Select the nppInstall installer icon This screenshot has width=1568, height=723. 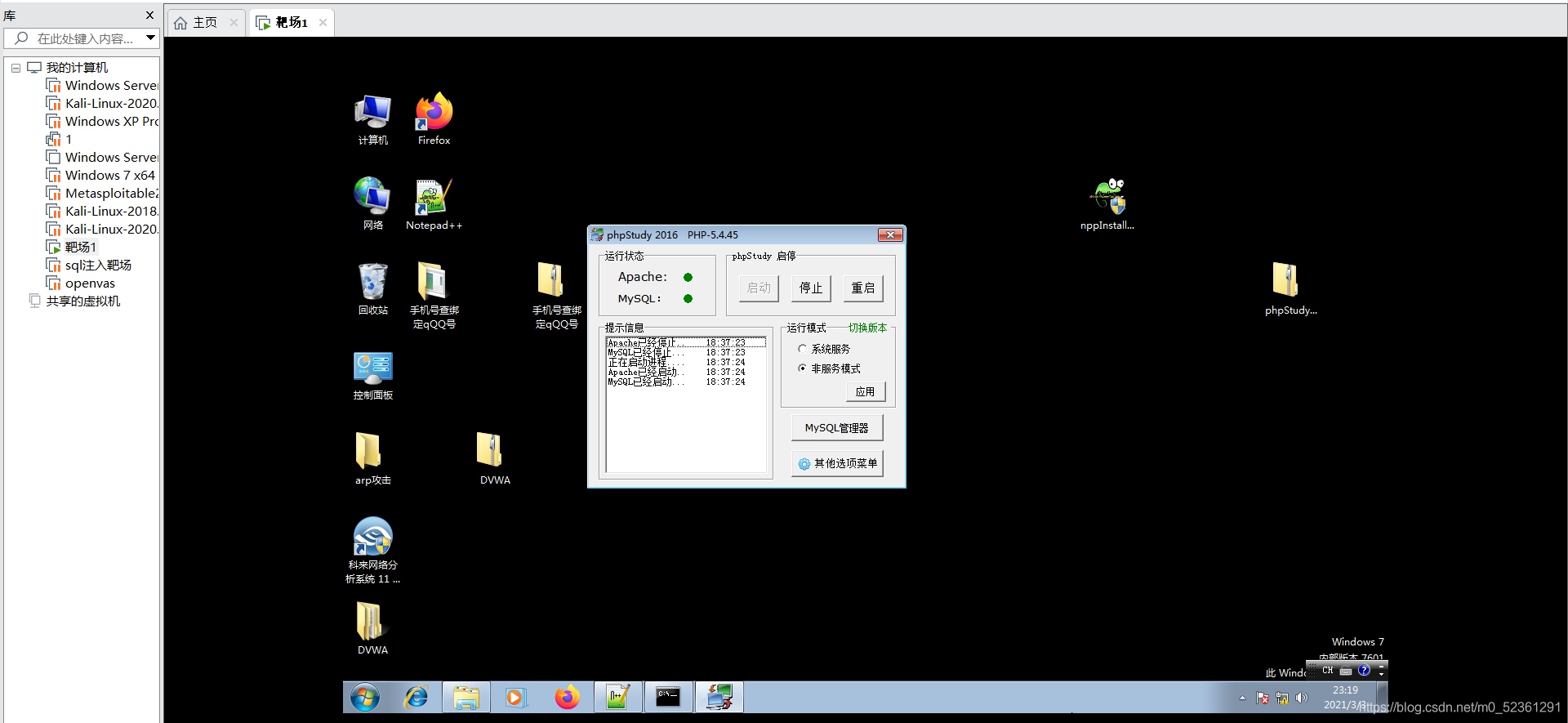[1107, 204]
